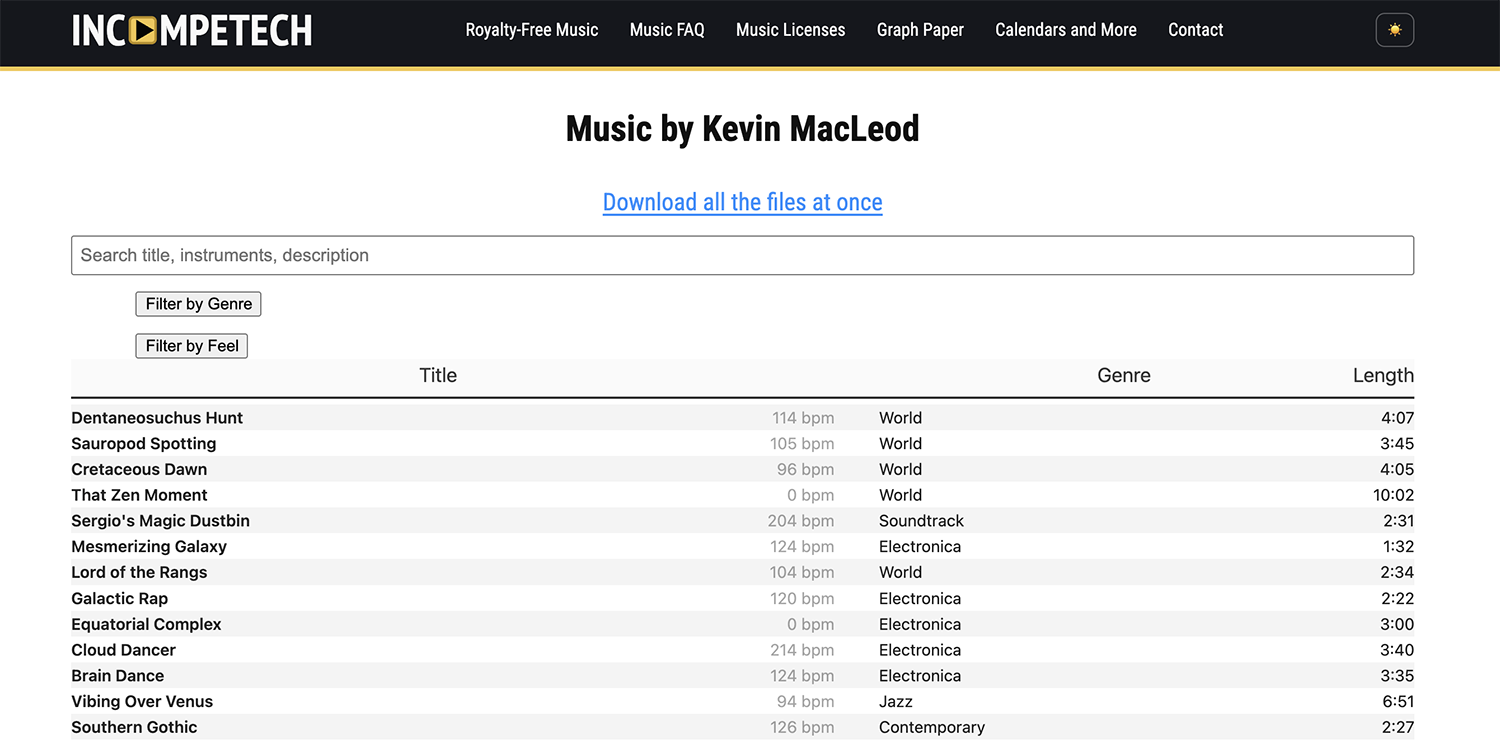Click the 6:51 length value

point(1398,702)
